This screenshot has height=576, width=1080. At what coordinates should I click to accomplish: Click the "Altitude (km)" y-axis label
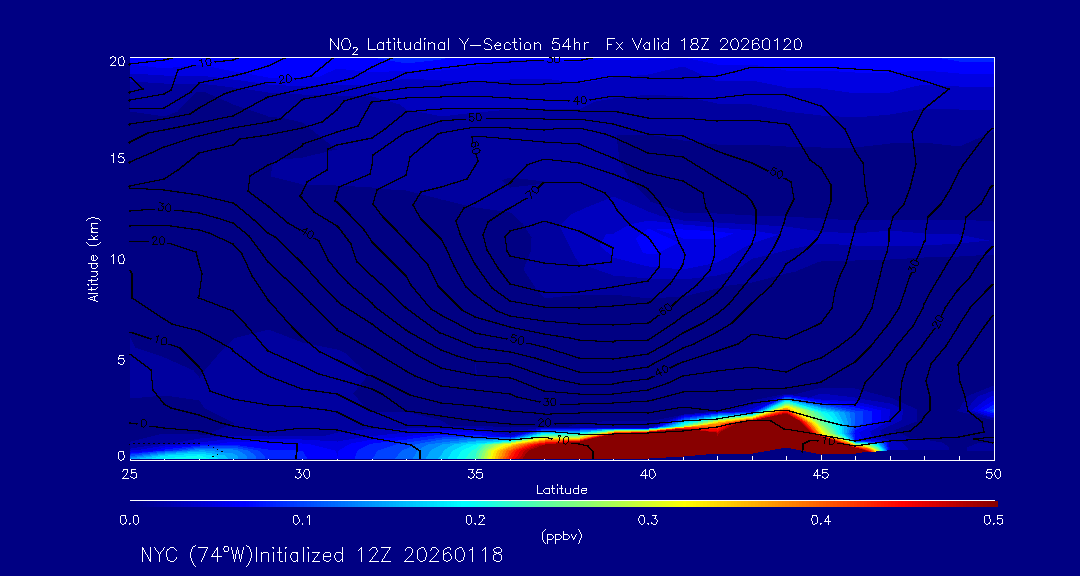tap(93, 259)
